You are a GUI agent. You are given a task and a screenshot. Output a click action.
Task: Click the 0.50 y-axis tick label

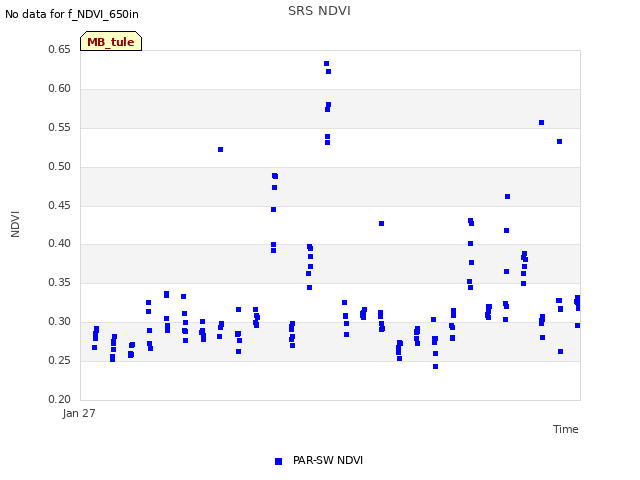point(59,167)
